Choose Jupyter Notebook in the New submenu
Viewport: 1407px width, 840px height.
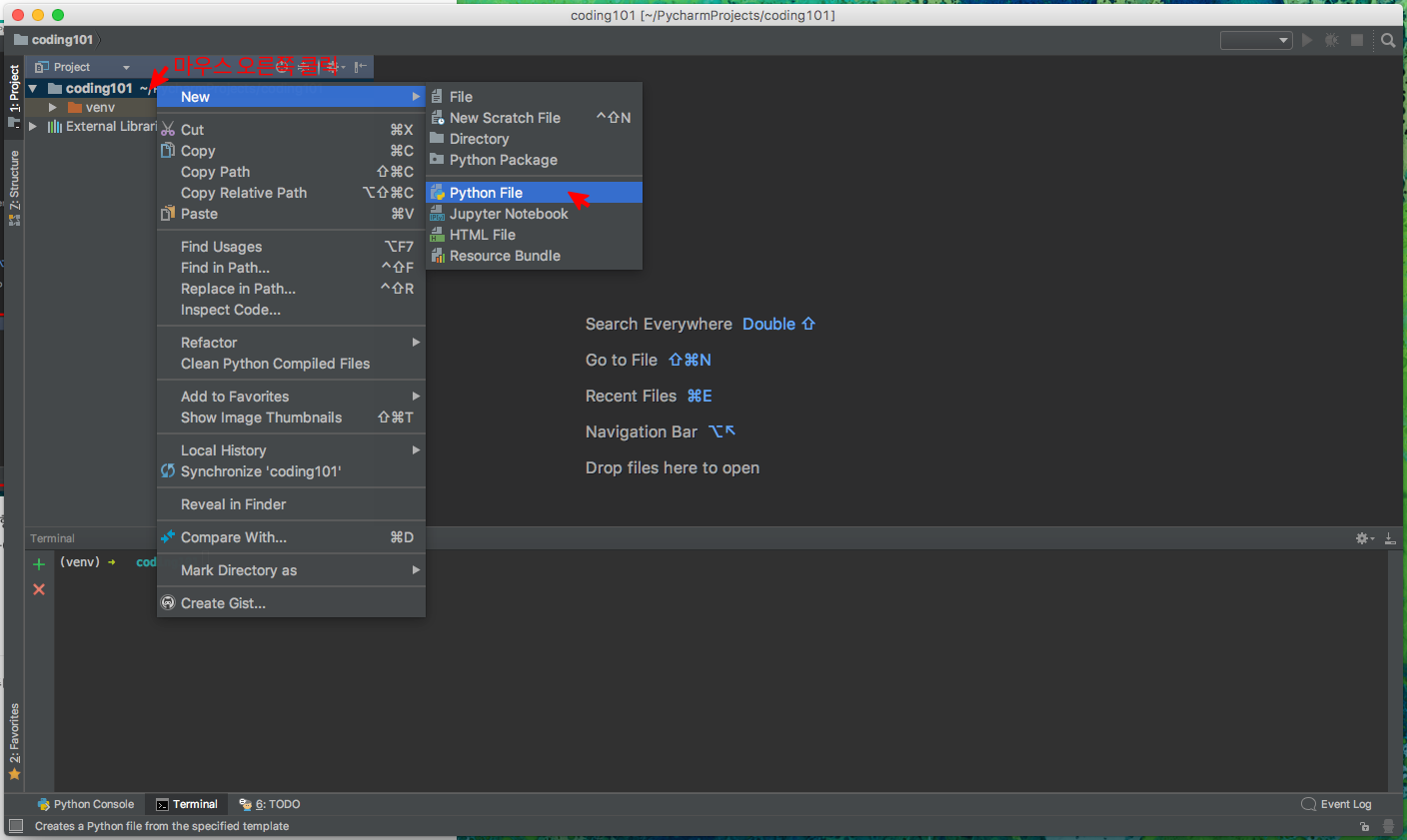(x=508, y=214)
